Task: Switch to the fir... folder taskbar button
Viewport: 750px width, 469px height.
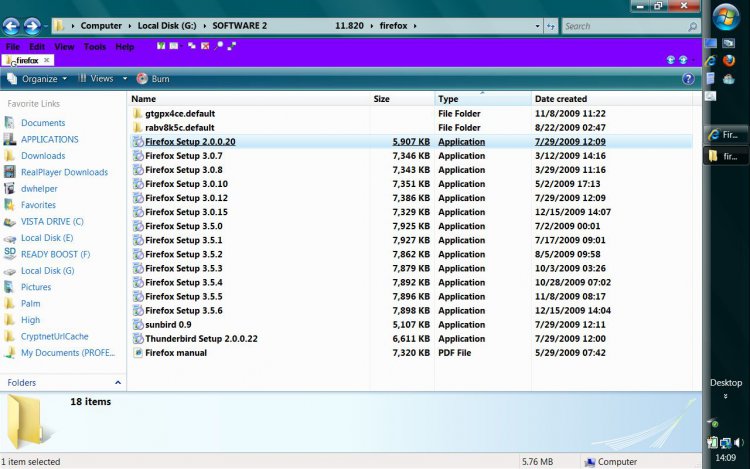Action: (726, 156)
